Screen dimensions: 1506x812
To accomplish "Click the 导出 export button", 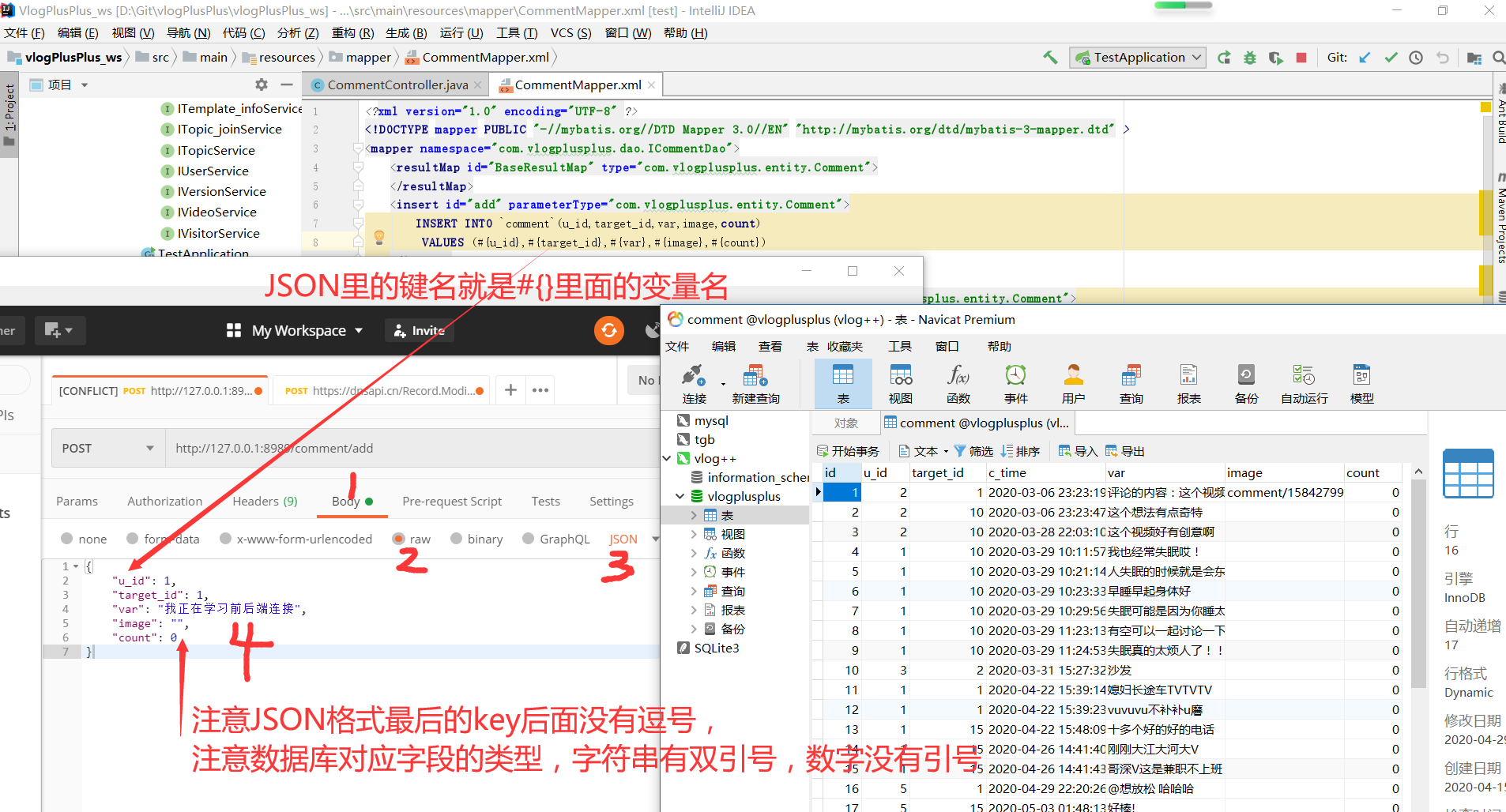I will (1124, 451).
